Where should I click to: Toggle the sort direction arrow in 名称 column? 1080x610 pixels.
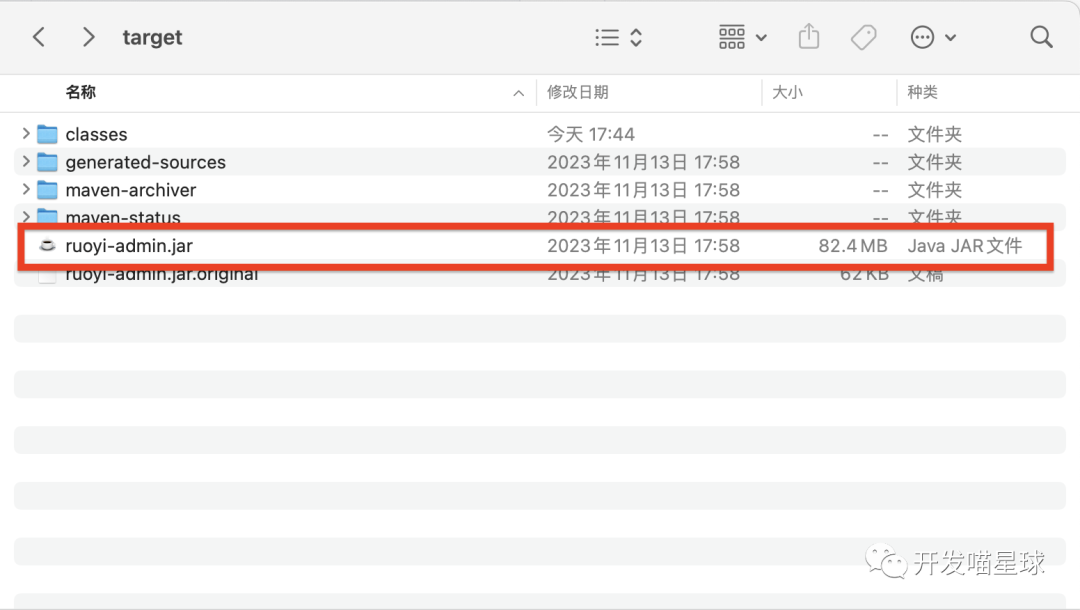click(x=519, y=93)
